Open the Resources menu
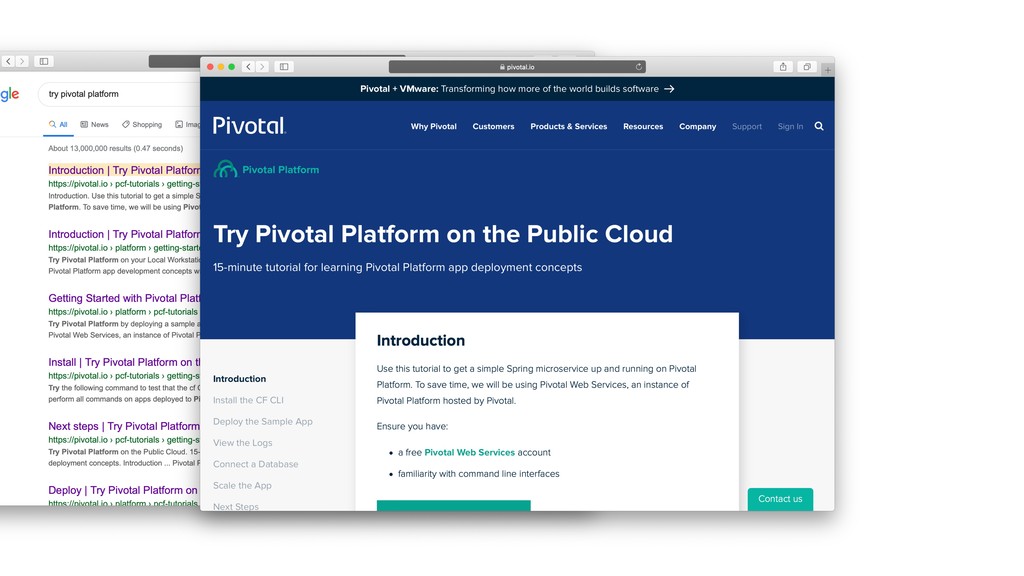This screenshot has width=1024, height=576. pyautogui.click(x=643, y=127)
